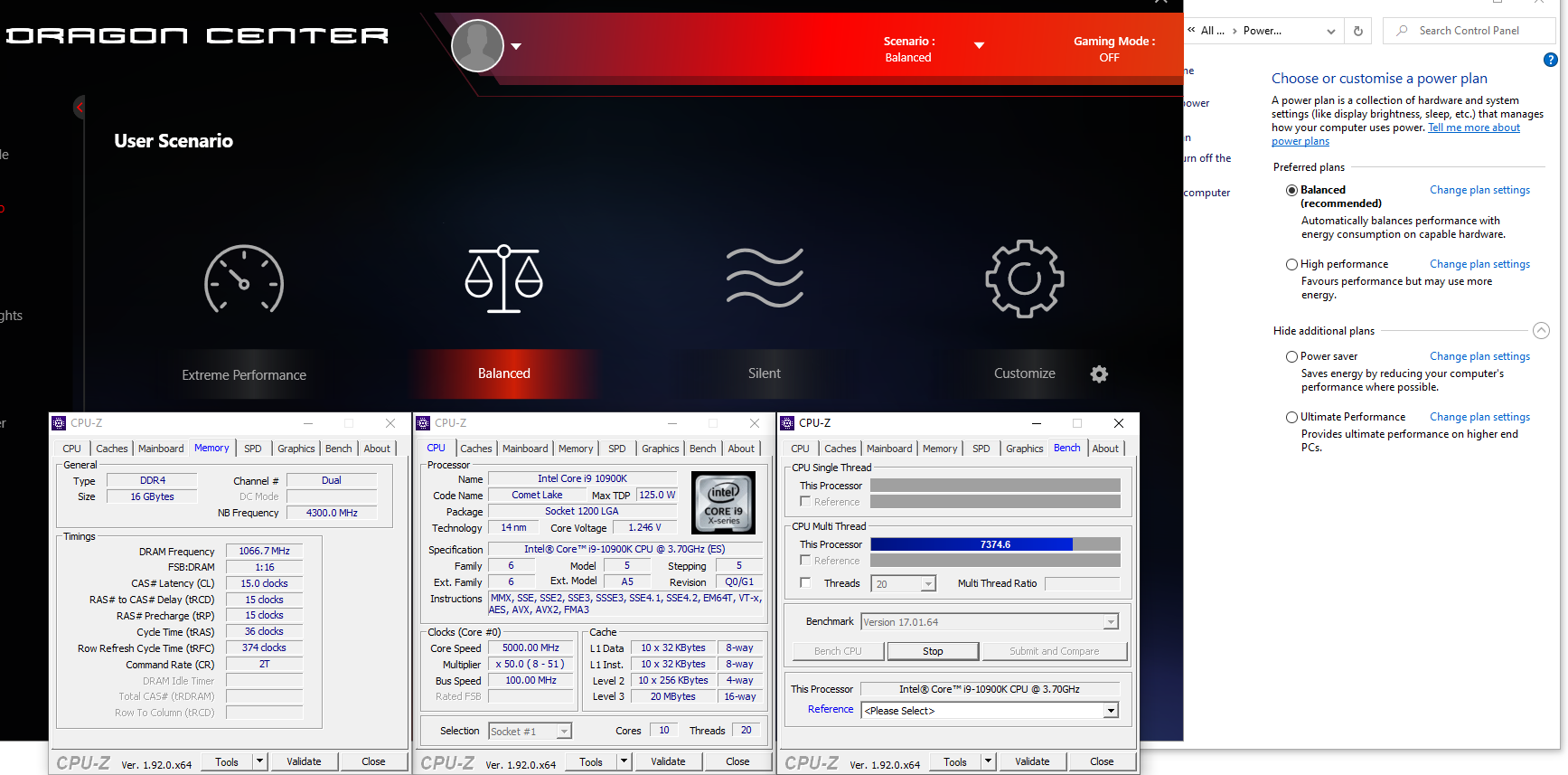This screenshot has height=775, width=1568.
Task: Select the Extreme Performance speedometer icon
Action: (x=244, y=279)
